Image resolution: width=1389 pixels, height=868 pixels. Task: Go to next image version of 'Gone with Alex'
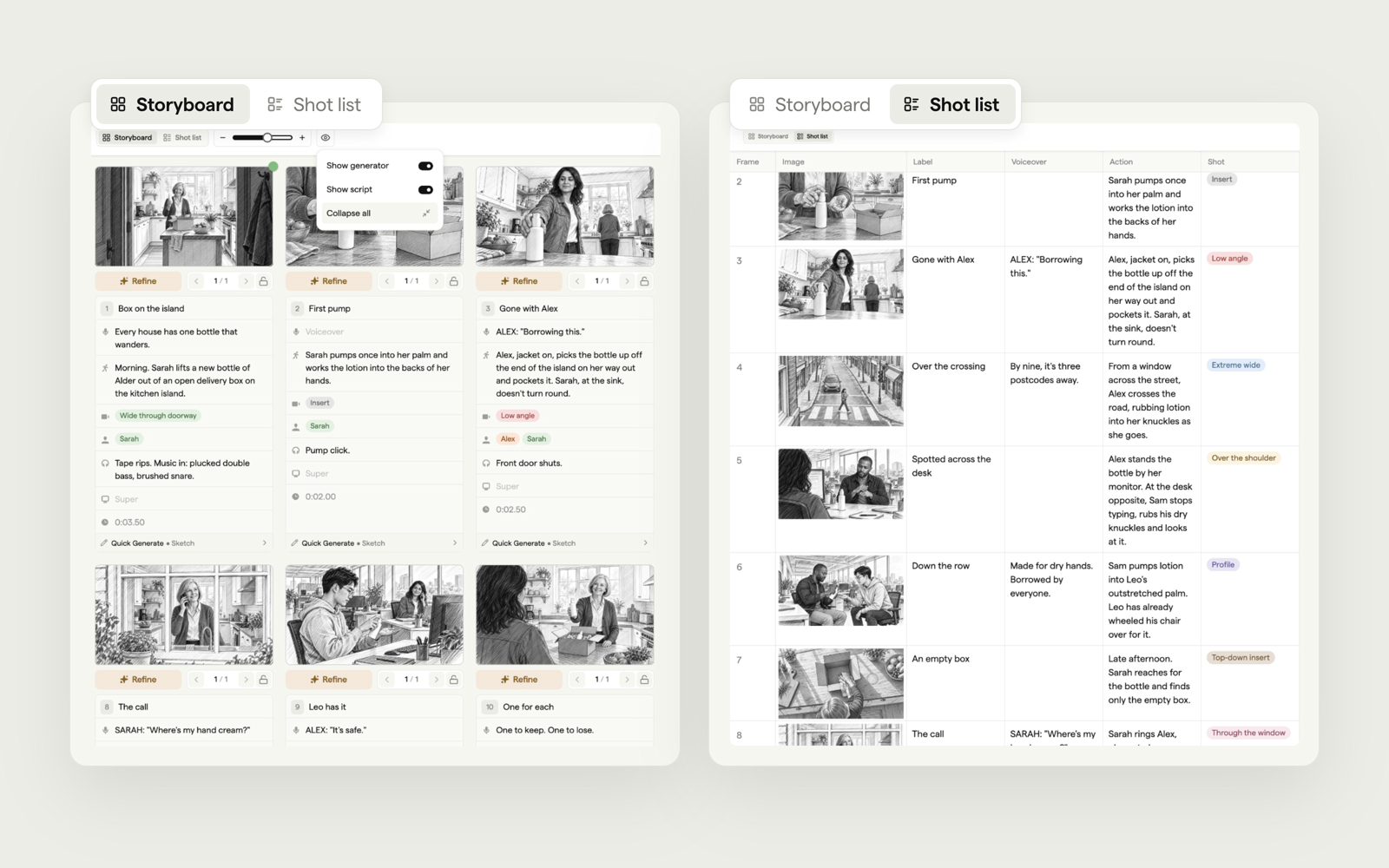[627, 281]
